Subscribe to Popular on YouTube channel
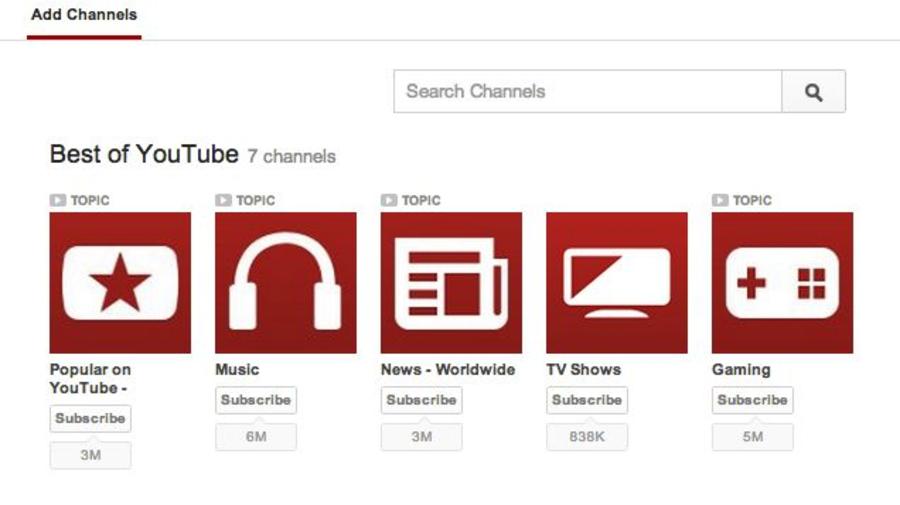Screen dimensions: 900x505 tap(90, 418)
